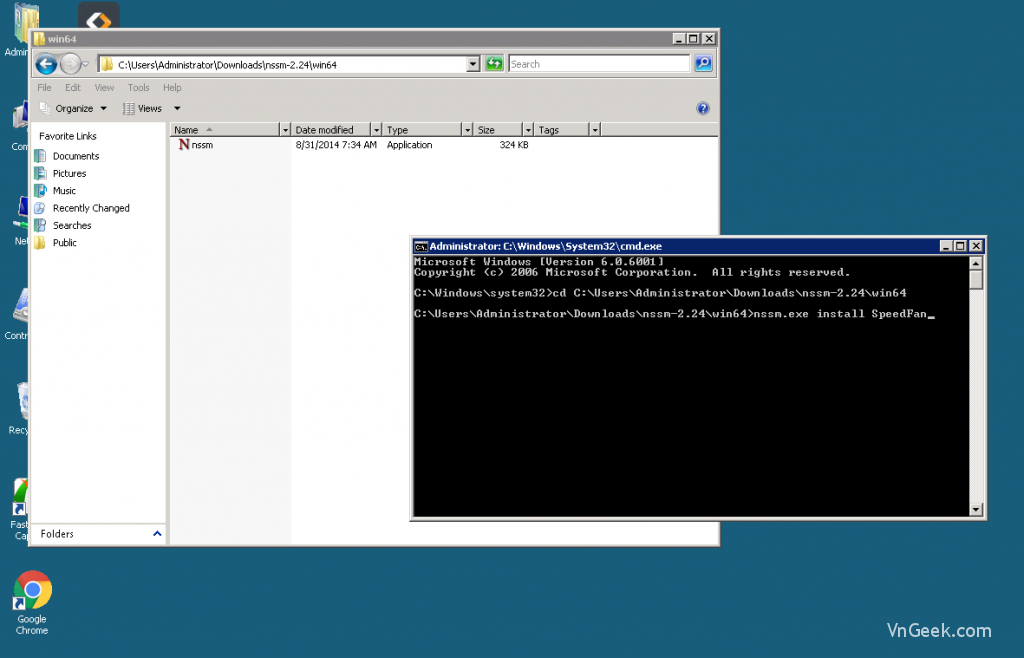Open recent pages dropdown next to Forward
This screenshot has height=658, width=1024.
click(85, 65)
